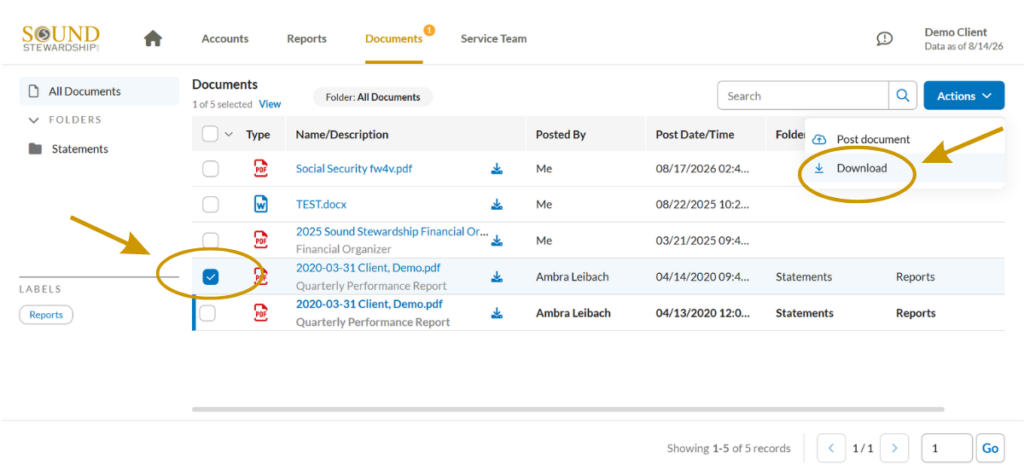Click Word icon for TEST.docx
This screenshot has height=476, width=1024.
261,204
